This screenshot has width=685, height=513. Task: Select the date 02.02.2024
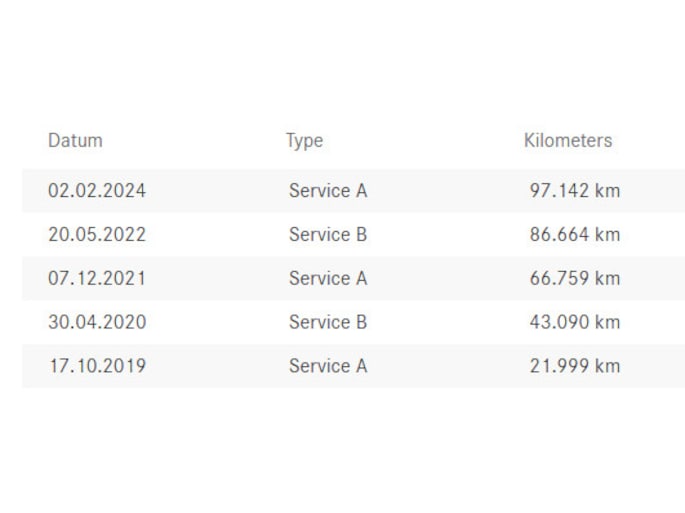coord(97,191)
